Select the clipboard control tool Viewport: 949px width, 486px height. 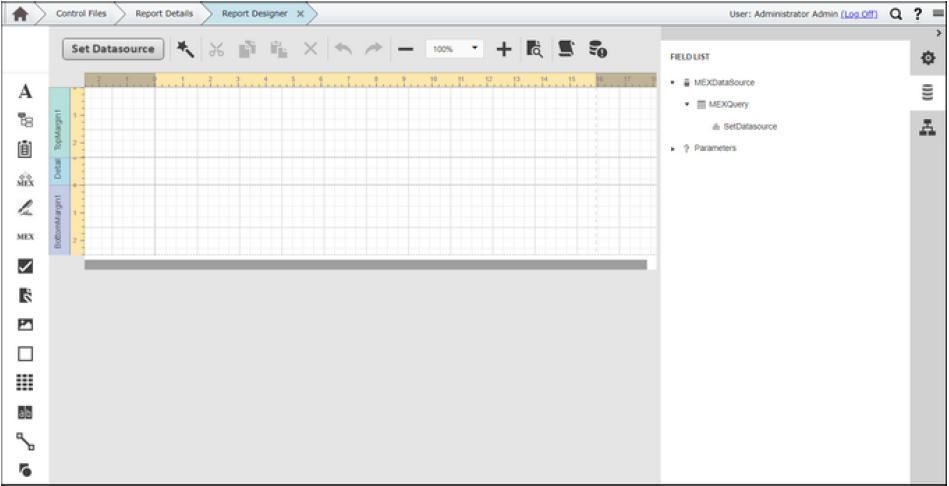pos(25,149)
